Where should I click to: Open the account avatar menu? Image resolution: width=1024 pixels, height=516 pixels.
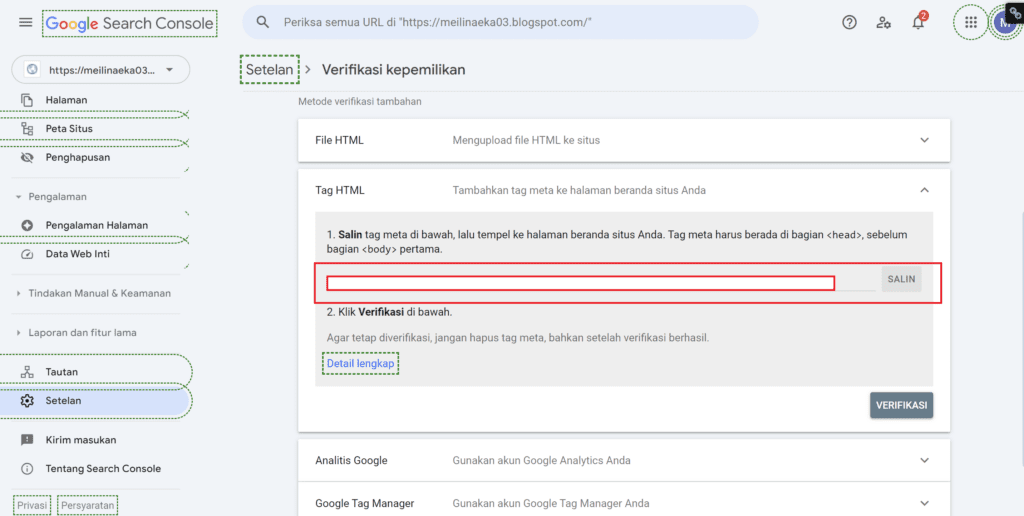pos(1004,23)
